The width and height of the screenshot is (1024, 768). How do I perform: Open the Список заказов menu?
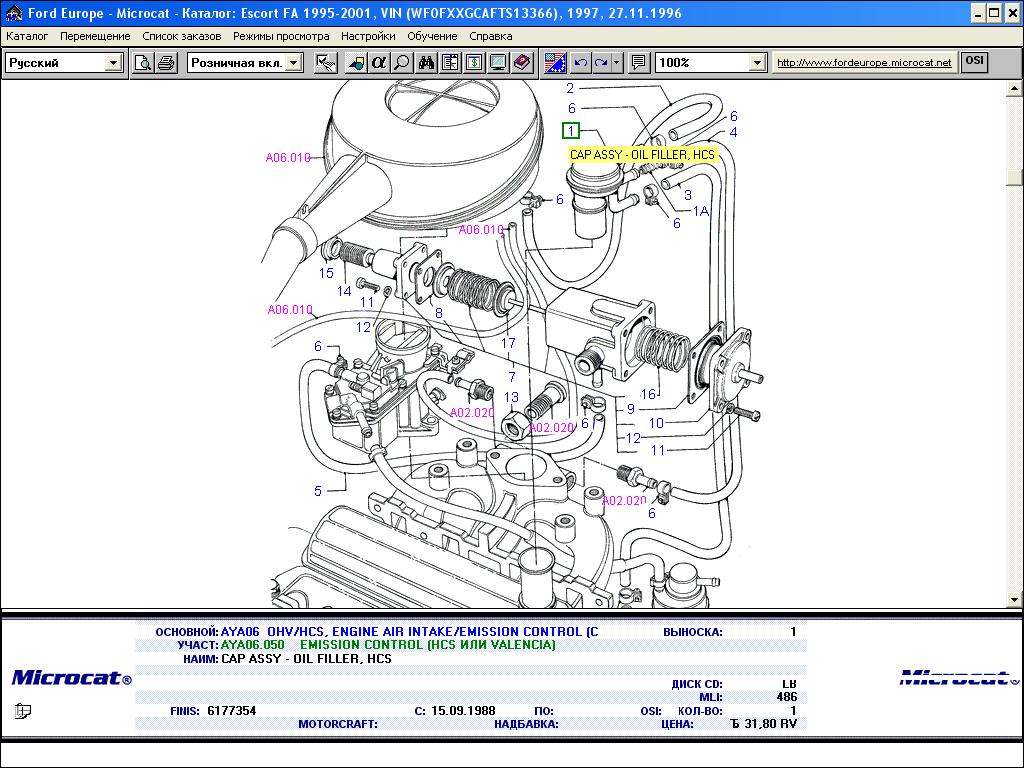click(181, 36)
